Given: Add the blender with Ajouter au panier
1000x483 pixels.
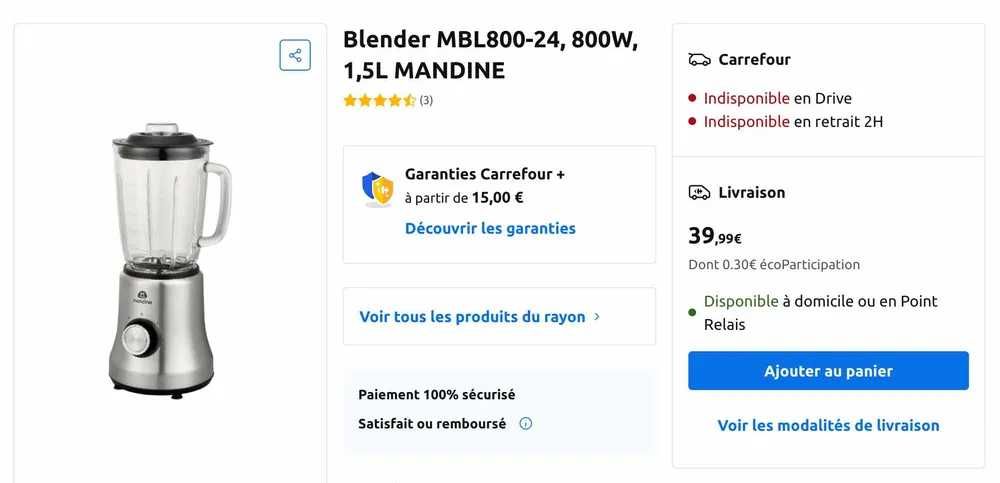Looking at the screenshot, I should click(828, 371).
